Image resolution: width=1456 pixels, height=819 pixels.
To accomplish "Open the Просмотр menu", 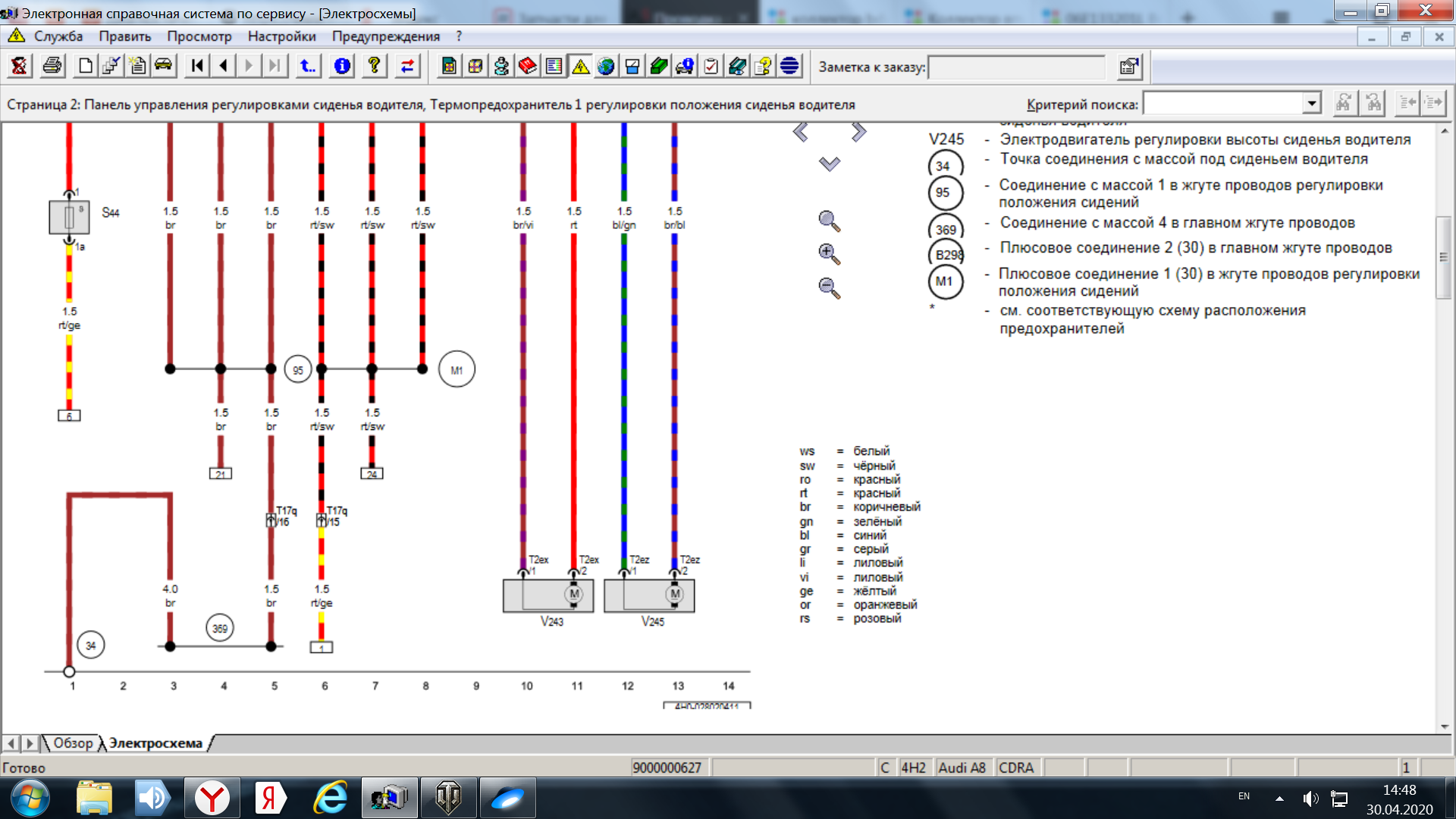I will click(x=199, y=36).
